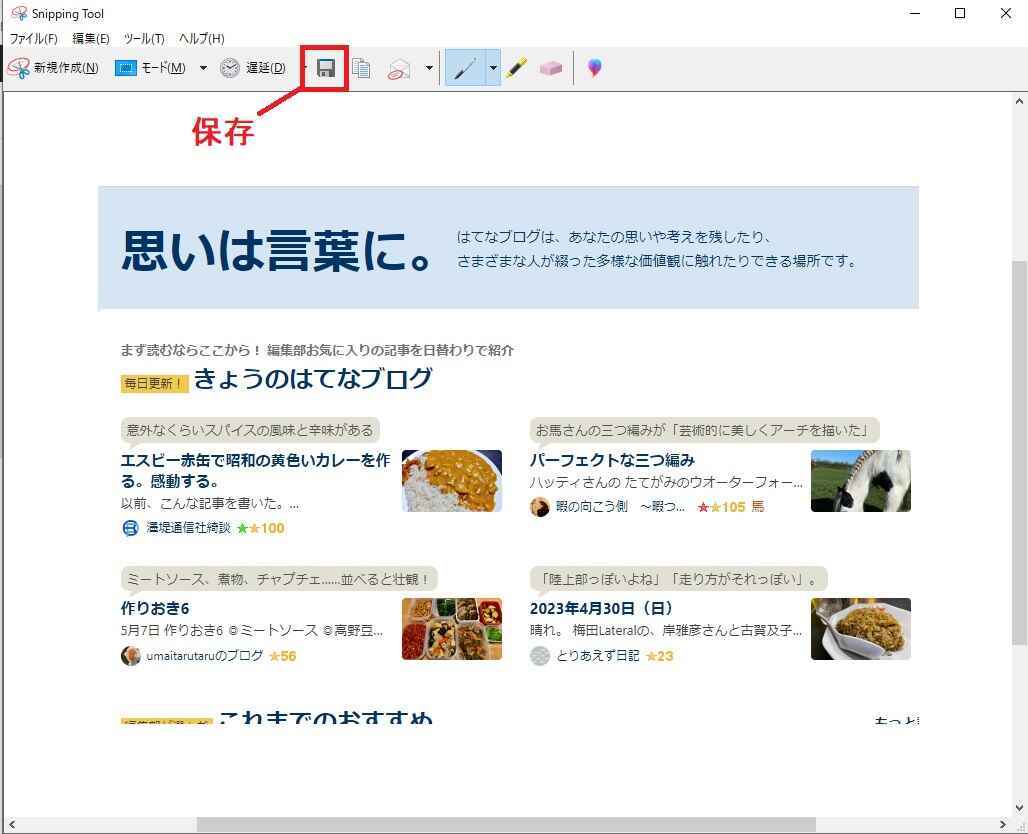Click the とりあえず日記 blog name
Screen dimensions: 1028x834
pyautogui.click(x=597, y=656)
